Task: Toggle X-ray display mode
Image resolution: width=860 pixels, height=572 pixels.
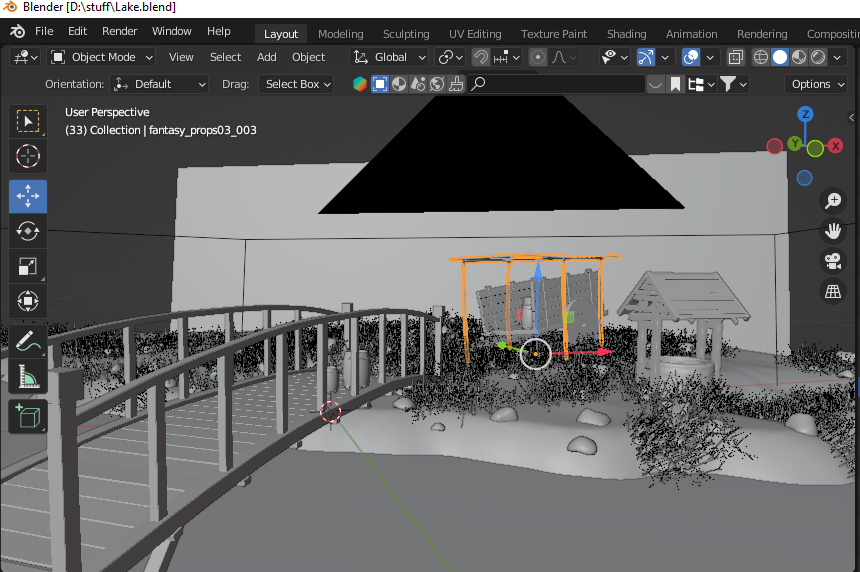Action: coord(735,57)
